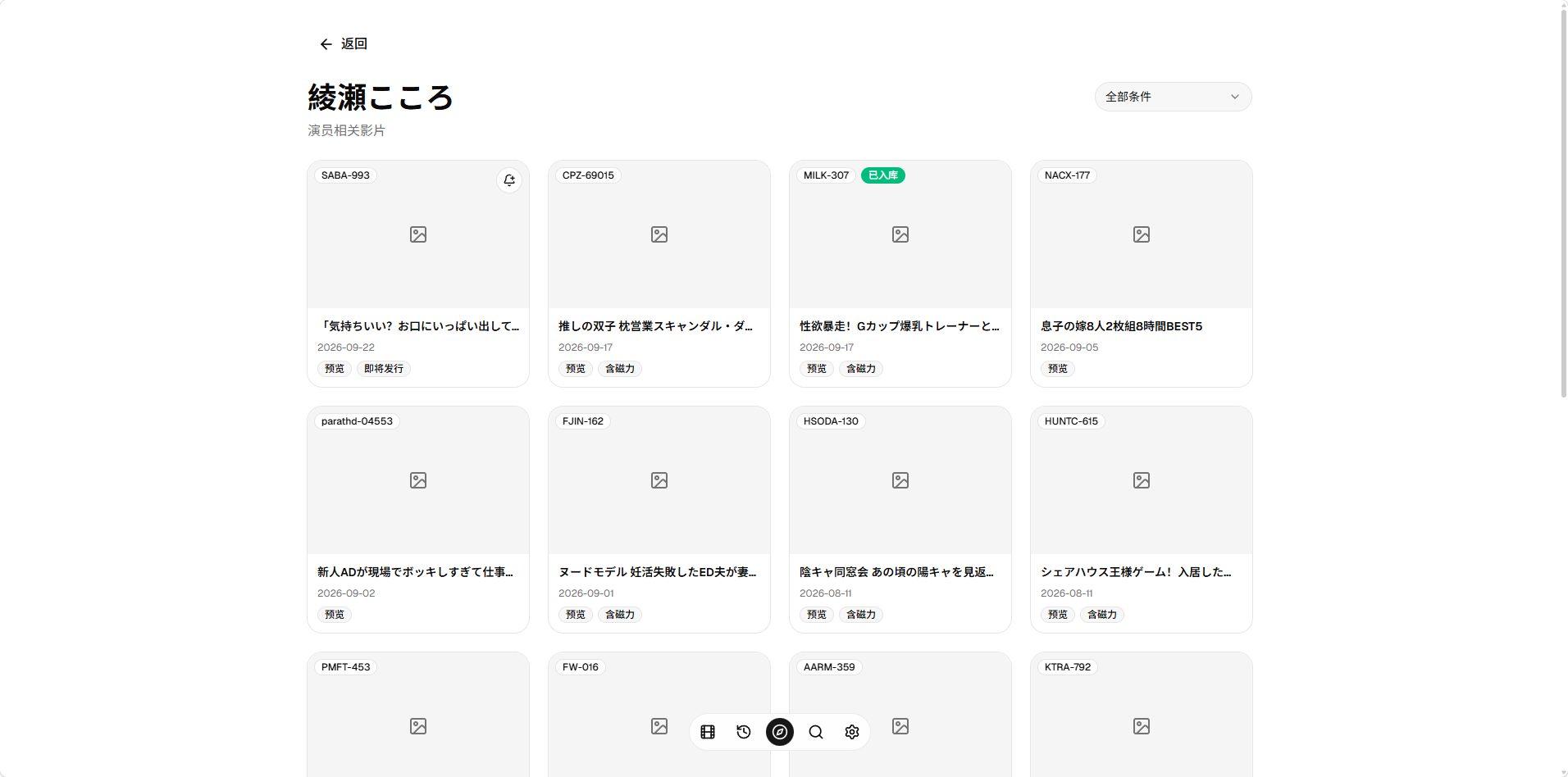The width and height of the screenshot is (1568, 777).
Task: Select the compass discover icon in dock
Action: (780, 732)
